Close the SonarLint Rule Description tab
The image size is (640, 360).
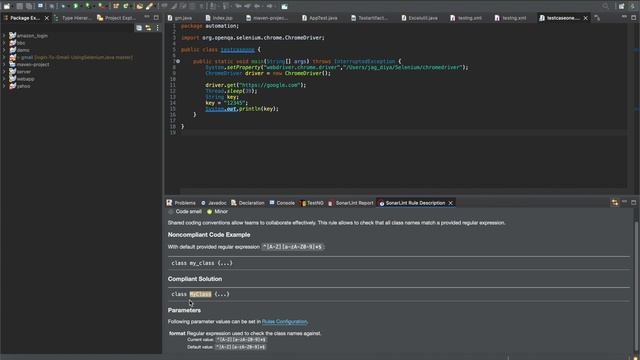[x=451, y=203]
